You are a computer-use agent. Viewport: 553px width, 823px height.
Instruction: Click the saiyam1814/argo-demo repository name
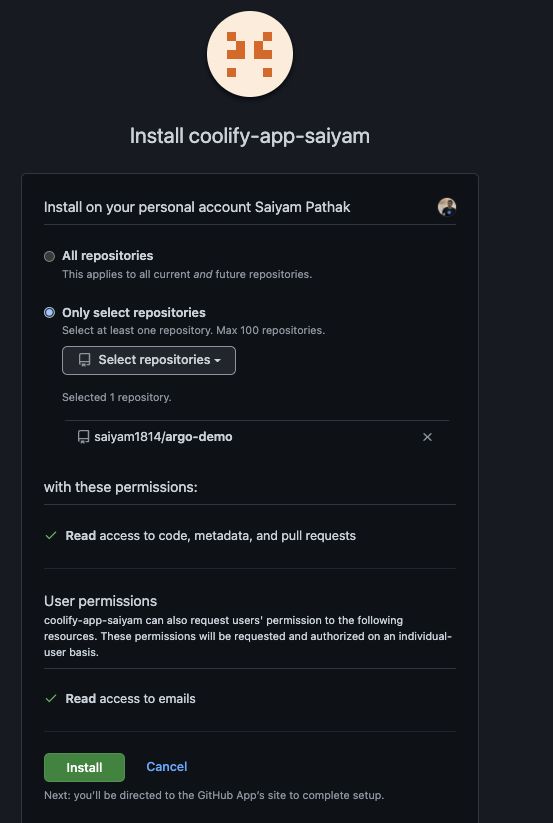pos(163,437)
